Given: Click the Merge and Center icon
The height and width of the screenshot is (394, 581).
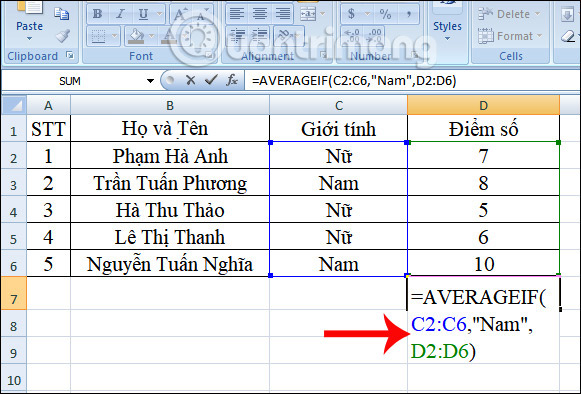Looking at the screenshot, I should (308, 14).
